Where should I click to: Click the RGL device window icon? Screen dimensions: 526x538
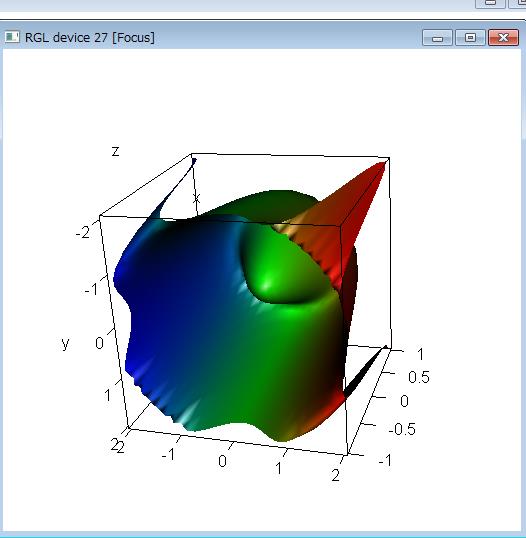(12, 37)
